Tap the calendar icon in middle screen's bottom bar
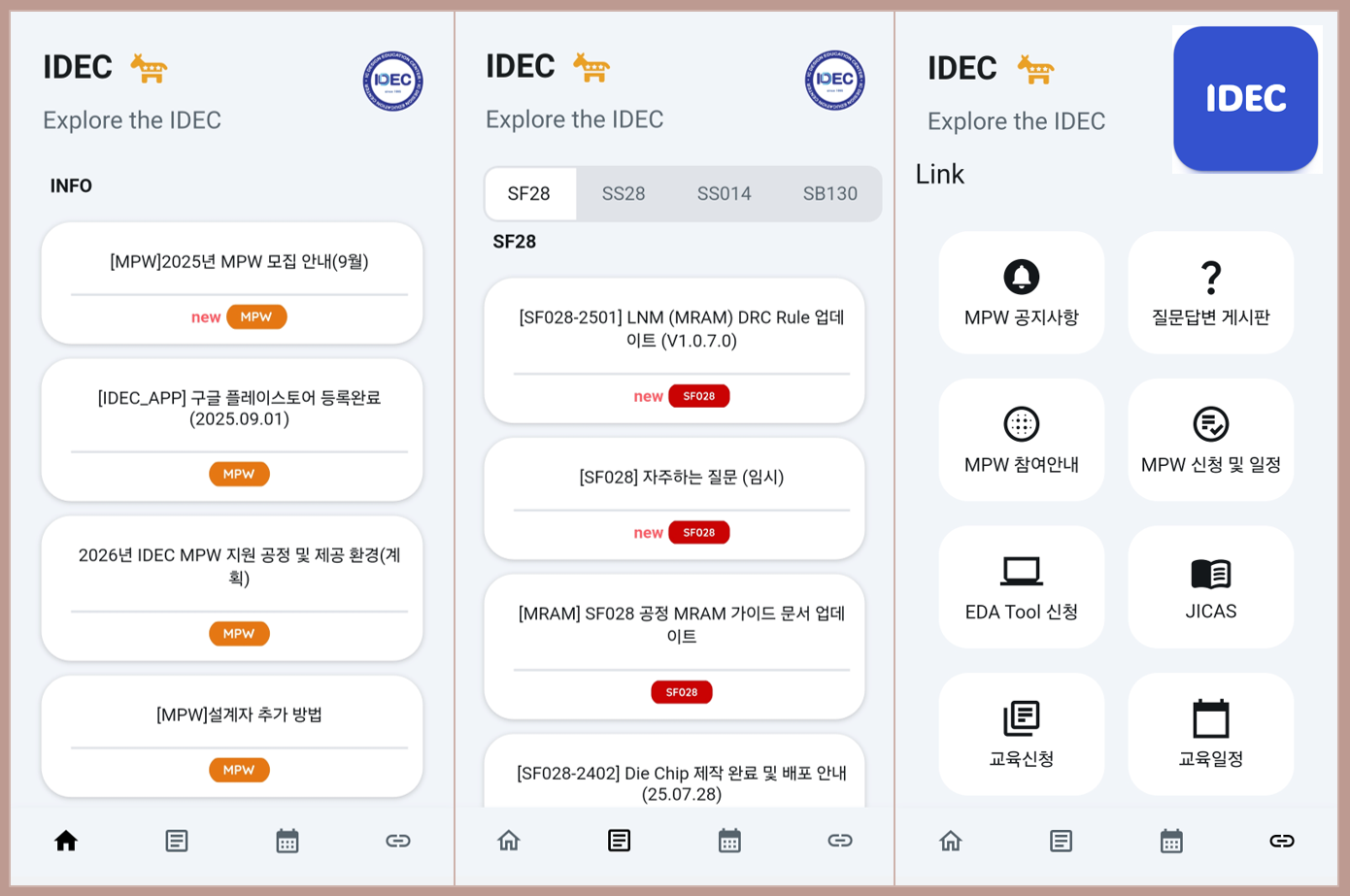This screenshot has width=1350, height=896. [x=729, y=841]
